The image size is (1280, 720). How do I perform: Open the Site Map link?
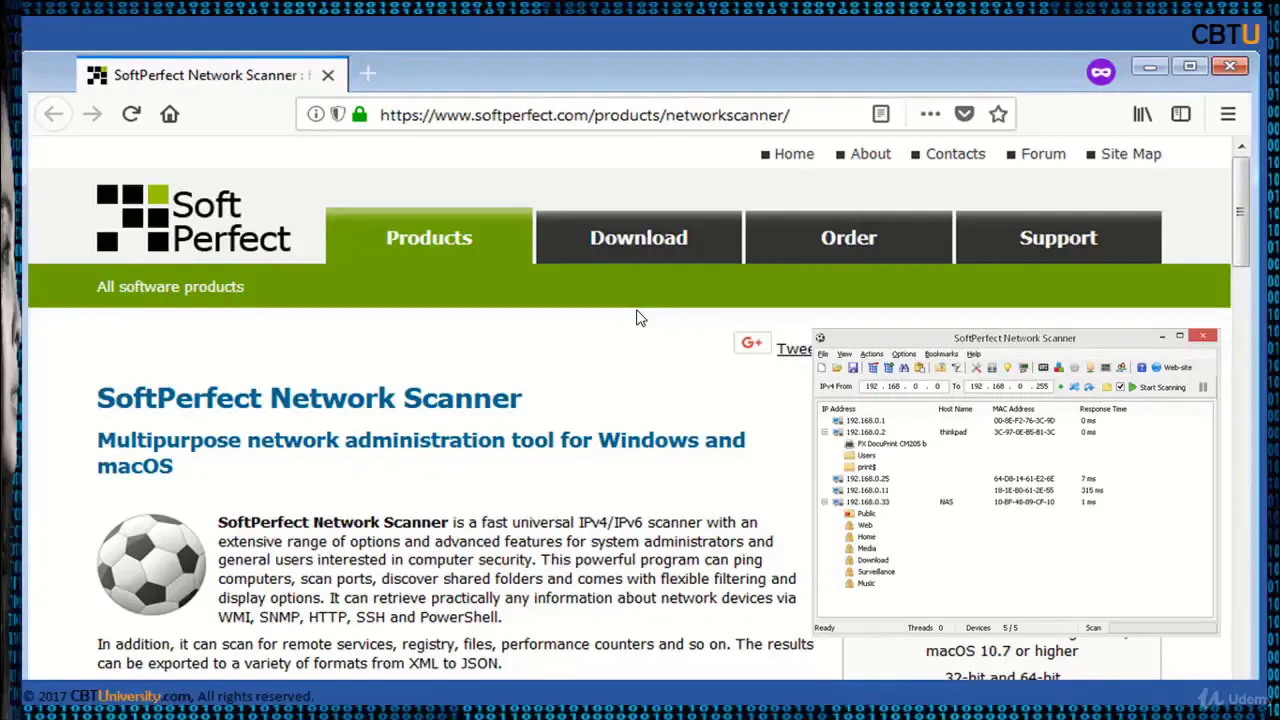1131,154
